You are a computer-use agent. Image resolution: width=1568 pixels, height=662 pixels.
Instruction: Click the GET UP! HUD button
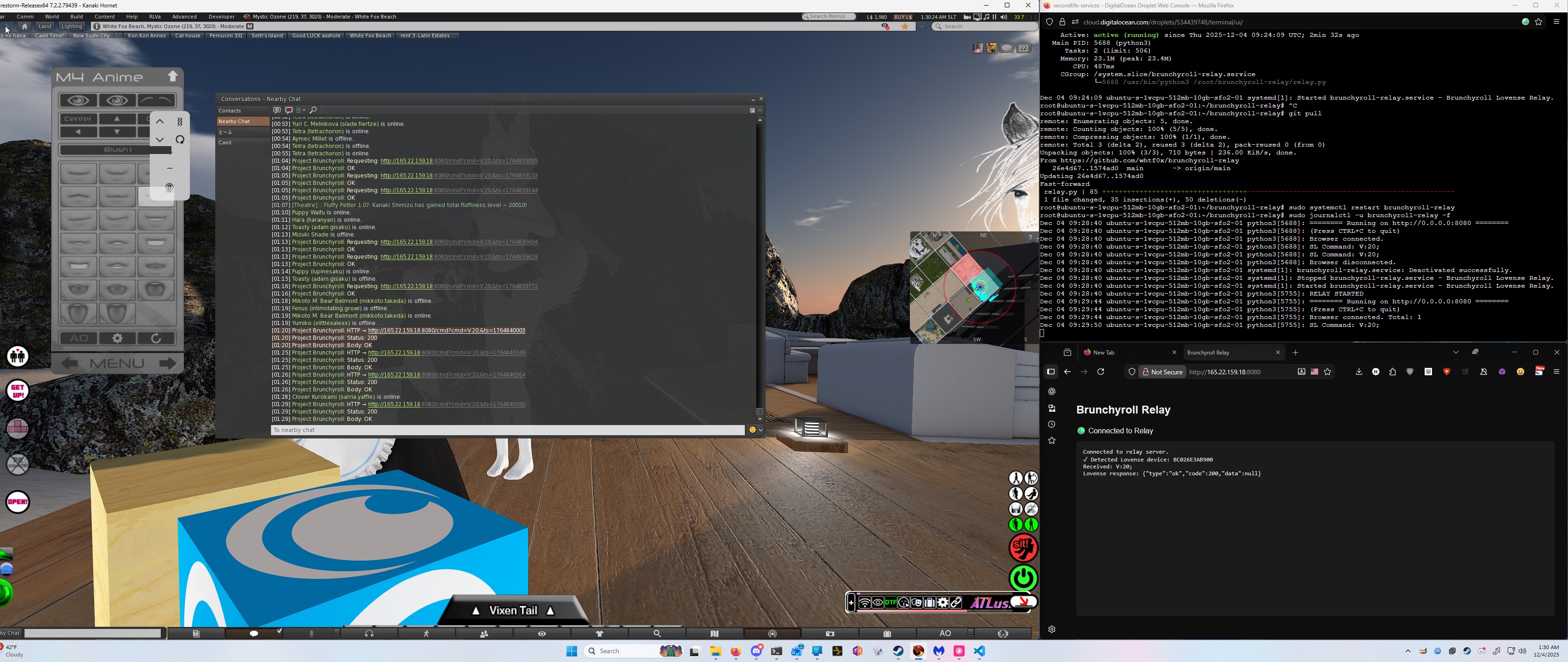(18, 390)
